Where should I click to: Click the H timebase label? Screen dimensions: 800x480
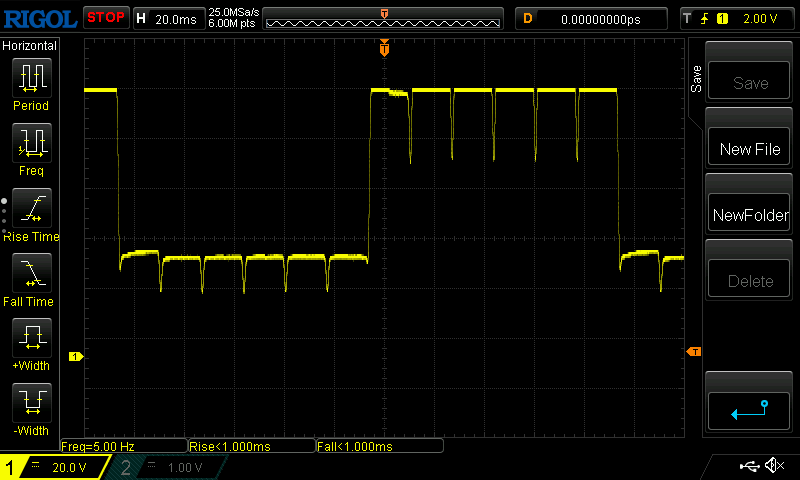pyautogui.click(x=141, y=19)
